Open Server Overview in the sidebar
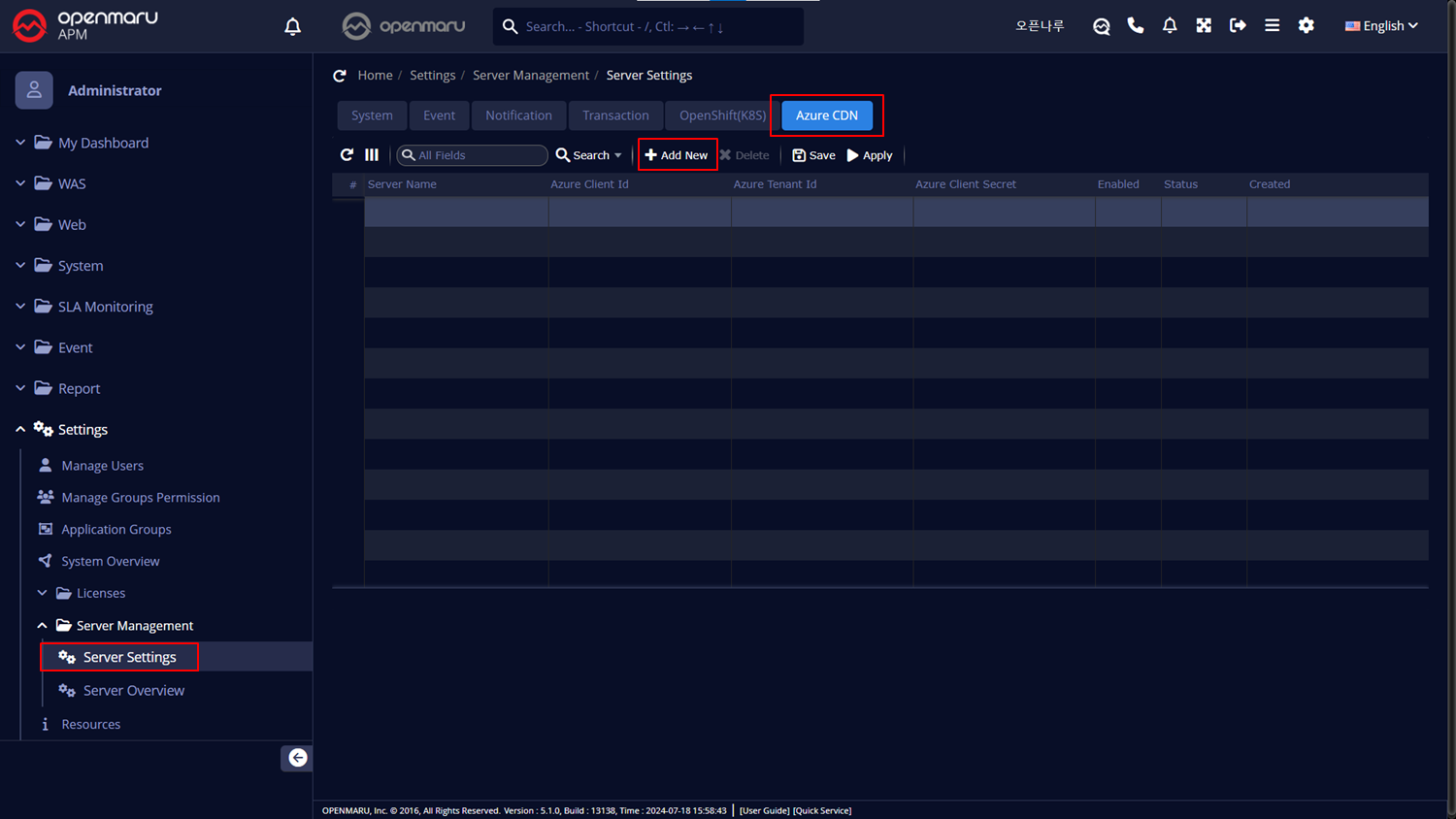 [x=133, y=691]
